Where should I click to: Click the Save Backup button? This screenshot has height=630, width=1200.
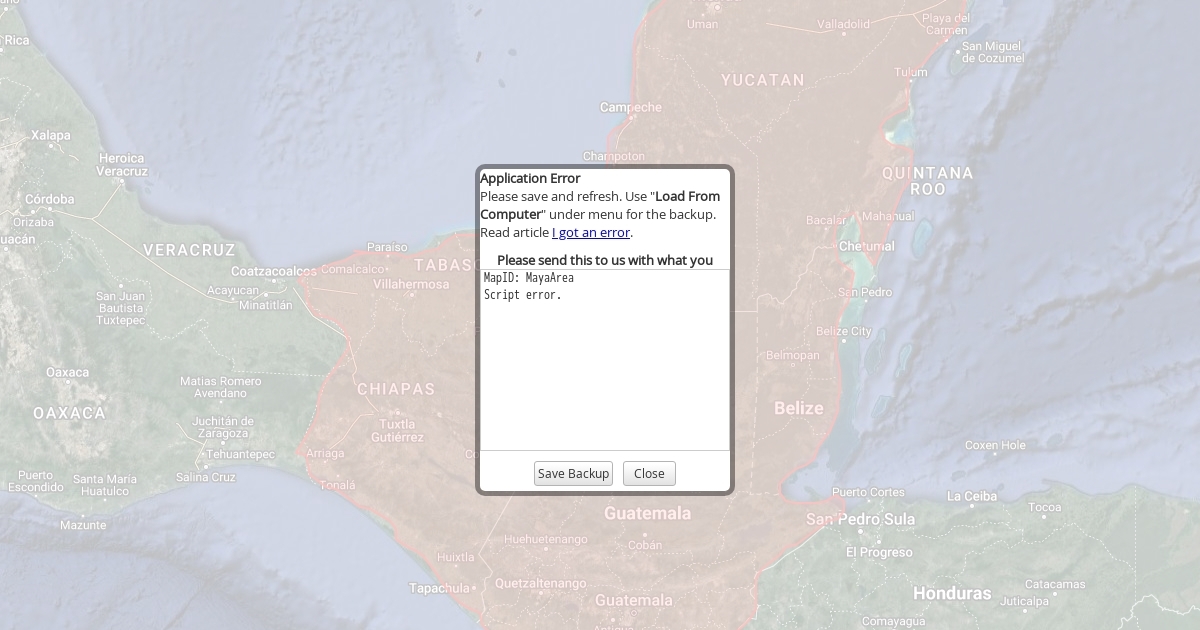click(573, 474)
